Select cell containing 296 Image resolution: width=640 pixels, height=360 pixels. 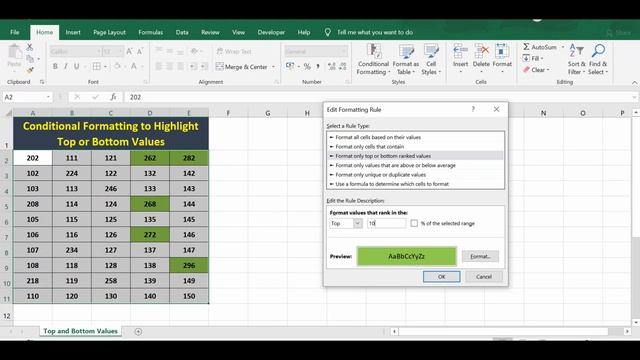[189, 265]
